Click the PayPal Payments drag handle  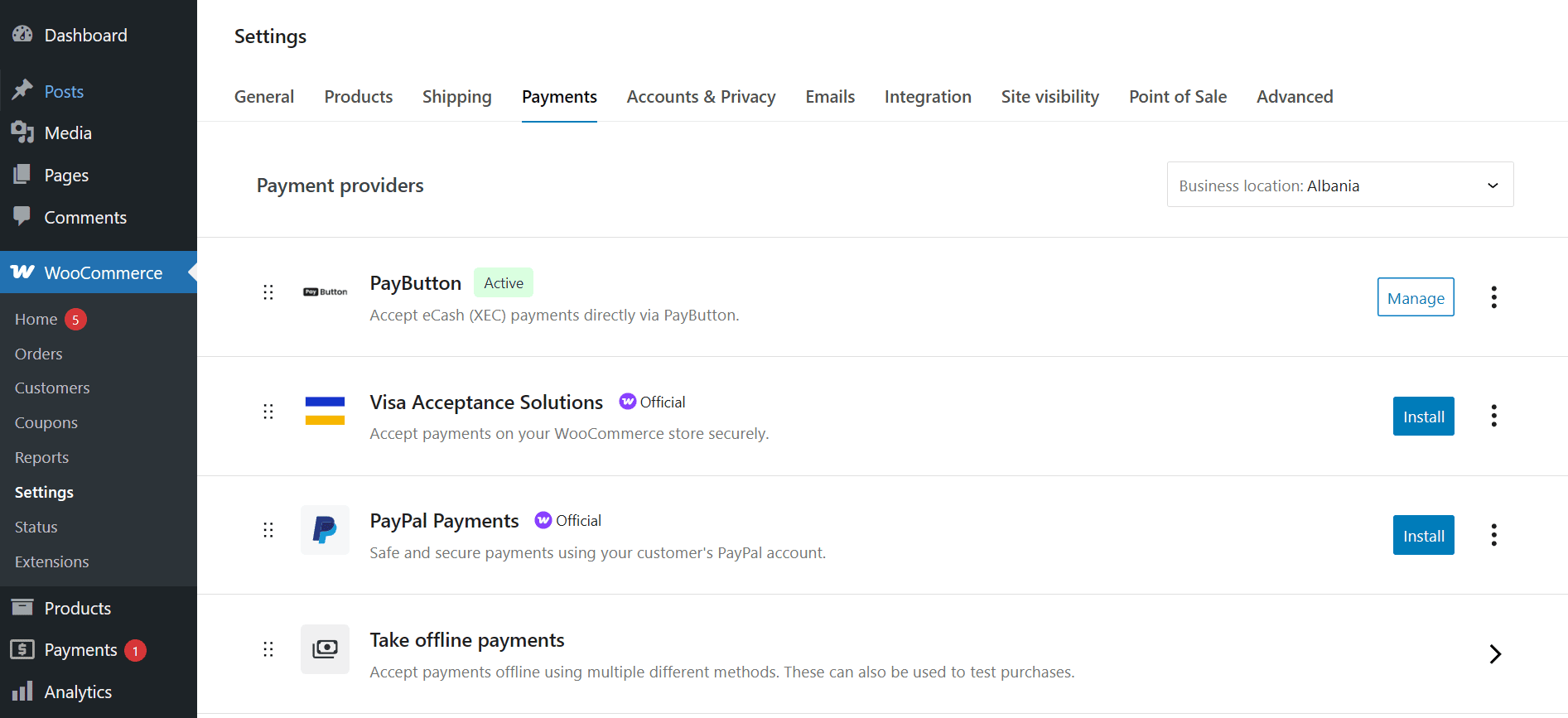(268, 530)
